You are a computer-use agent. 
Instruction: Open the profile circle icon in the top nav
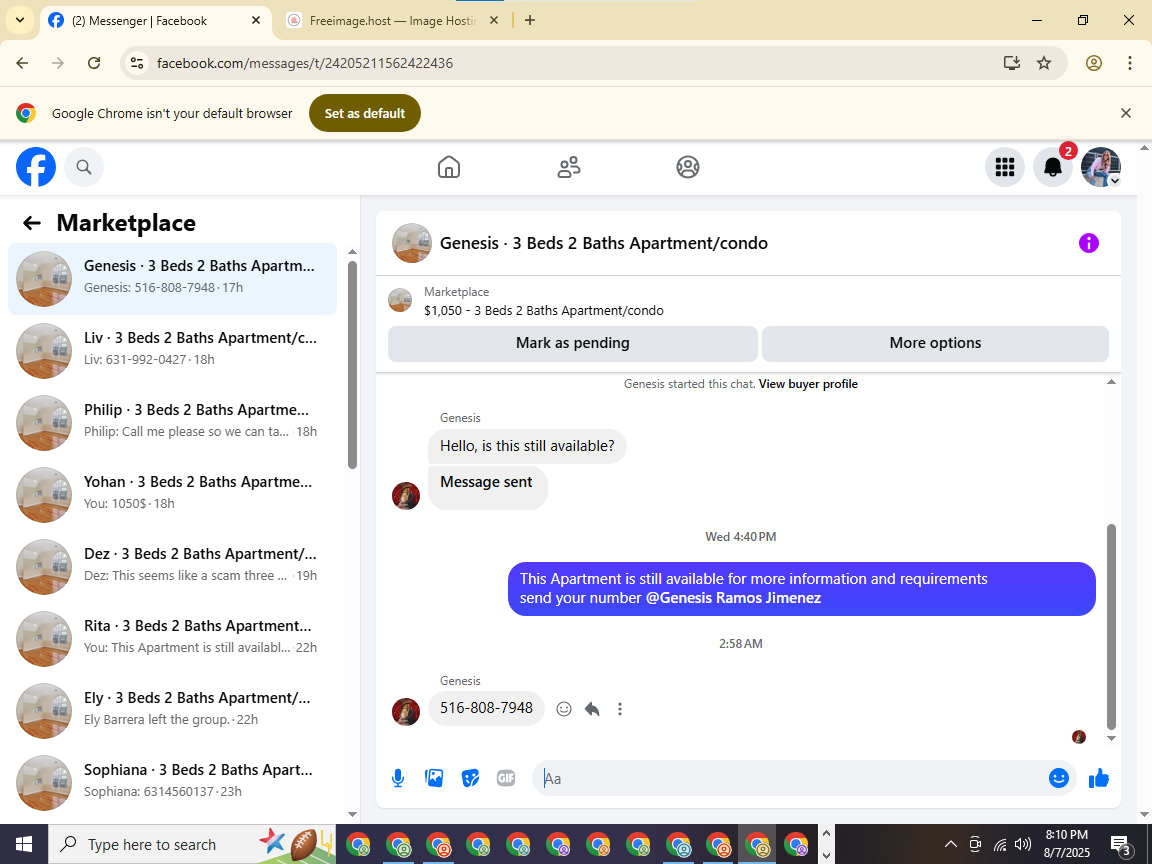688,168
